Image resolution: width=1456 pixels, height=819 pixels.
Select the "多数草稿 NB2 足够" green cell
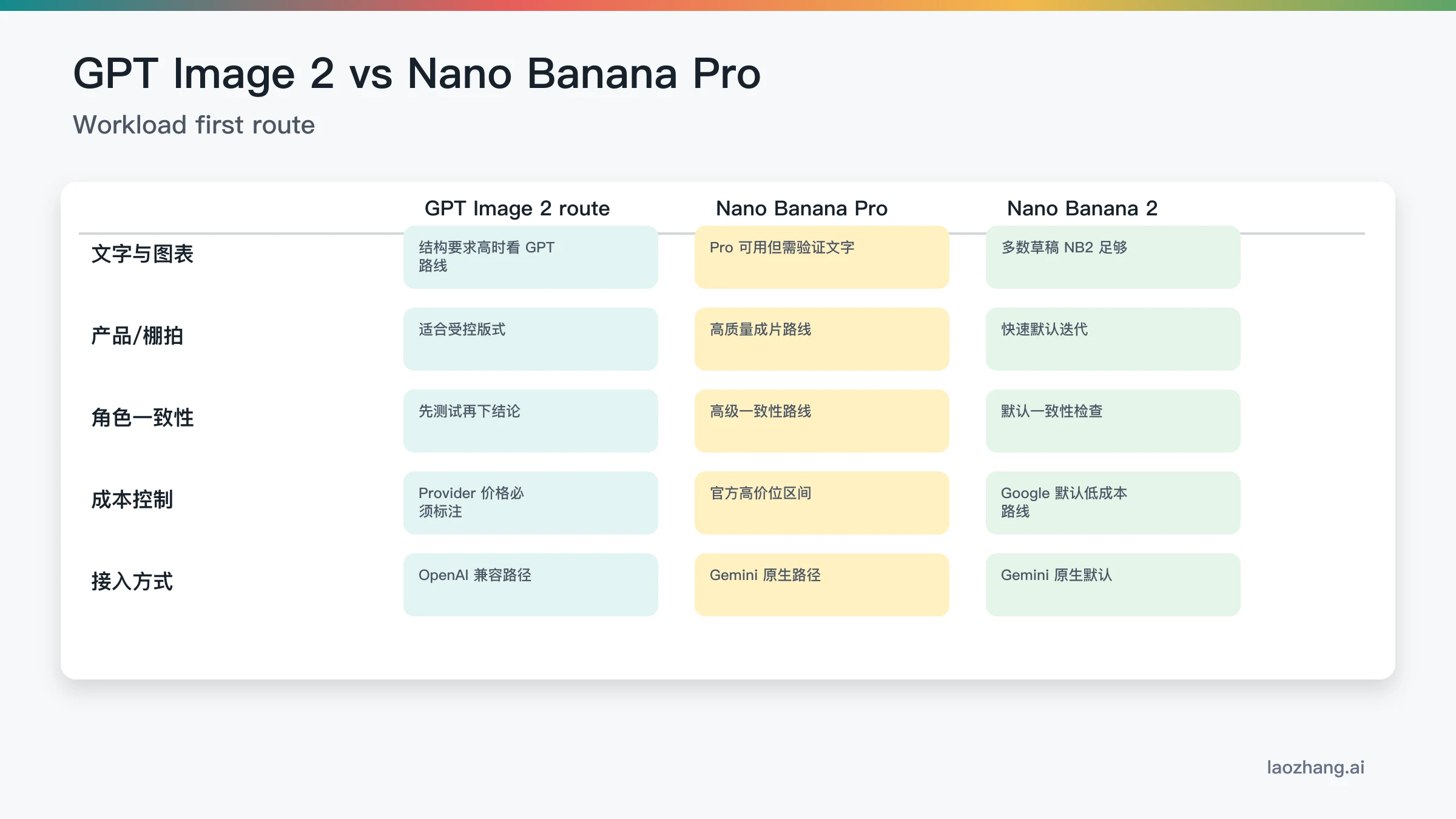(x=1113, y=257)
